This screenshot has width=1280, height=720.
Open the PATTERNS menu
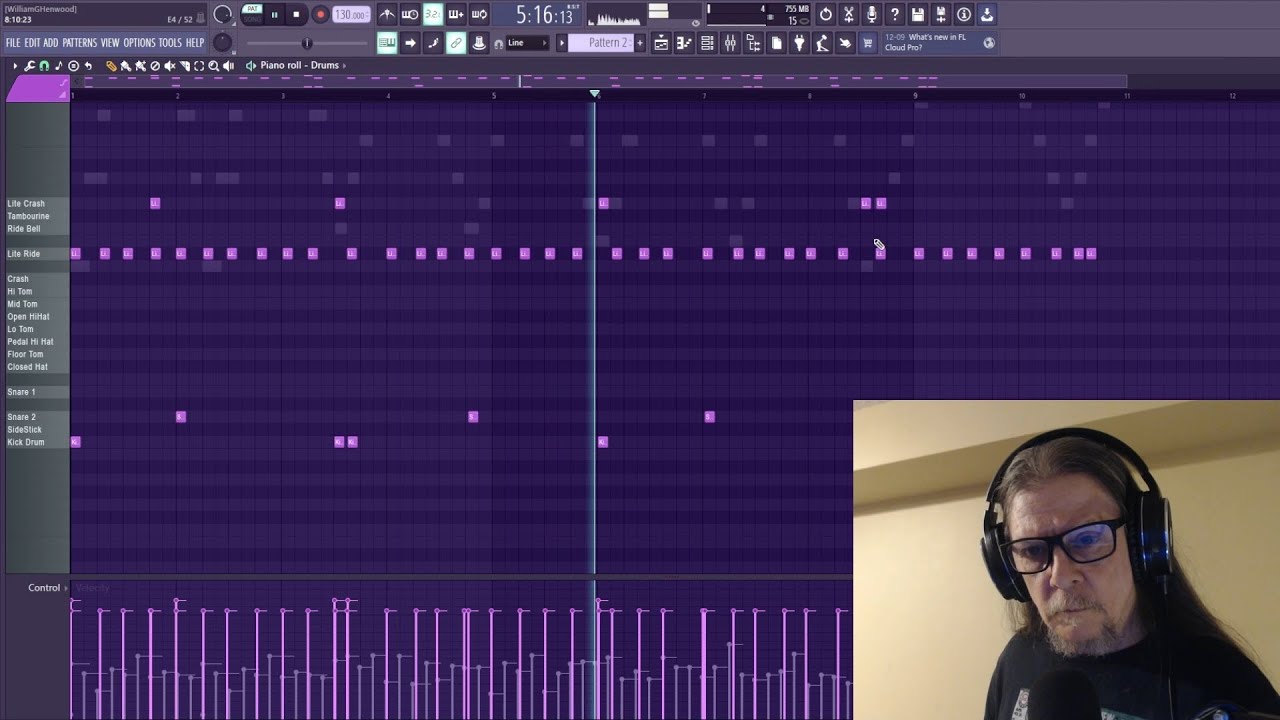click(80, 43)
